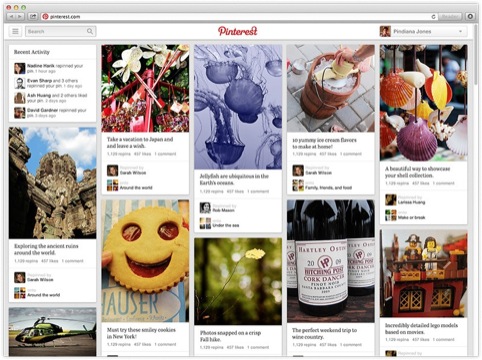The image size is (482, 360).
Task: Click 'Exploring the ancient ruins' caption
Action: click(x=46, y=249)
